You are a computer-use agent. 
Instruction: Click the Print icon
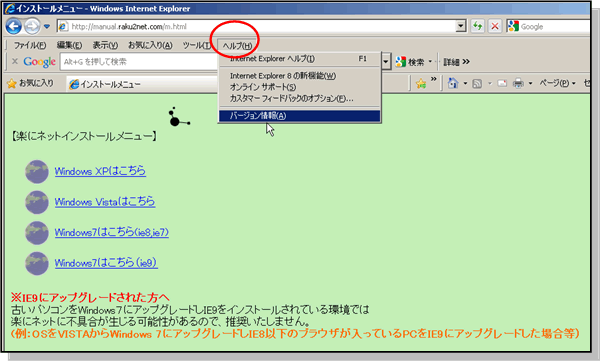518,83
